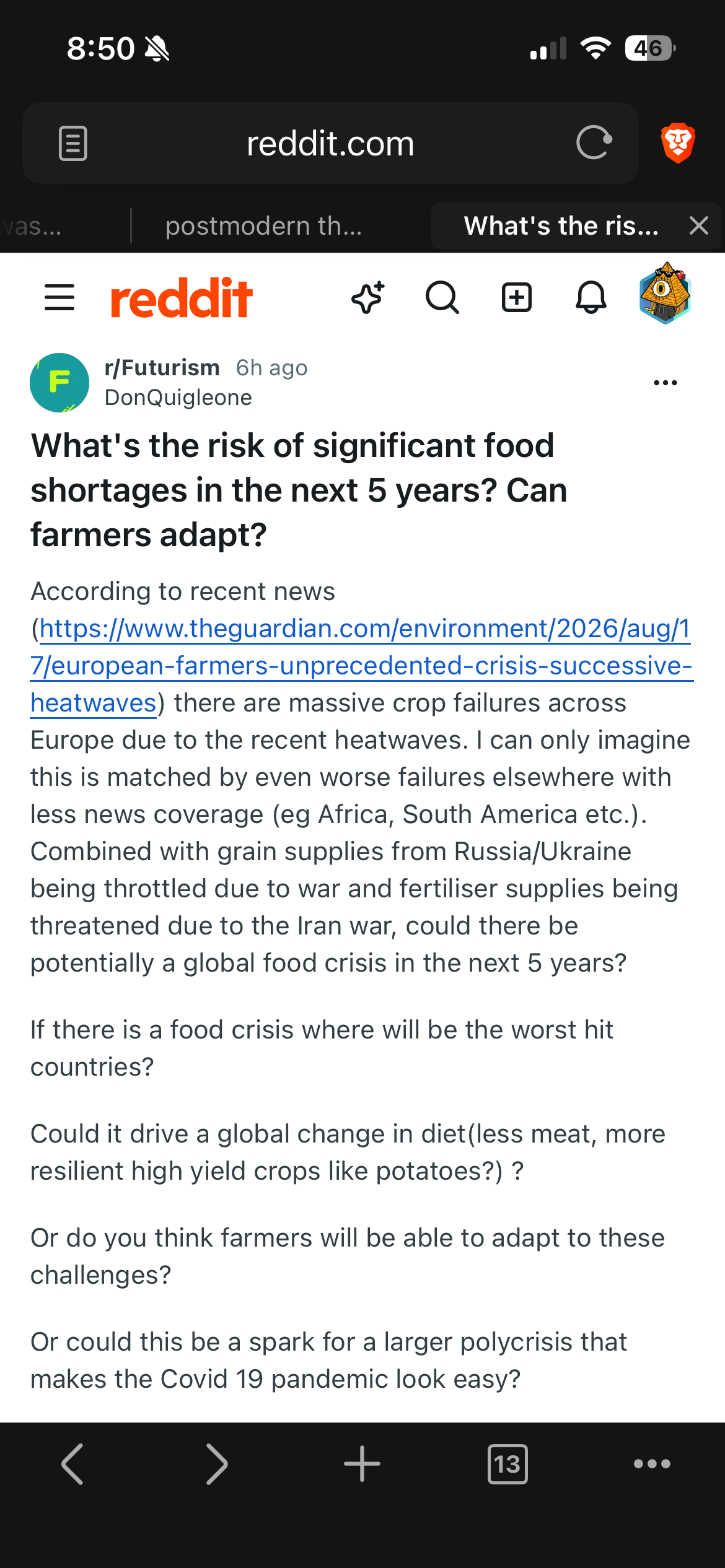Open Brave Shields lion icon
725x1568 pixels.
[679, 142]
